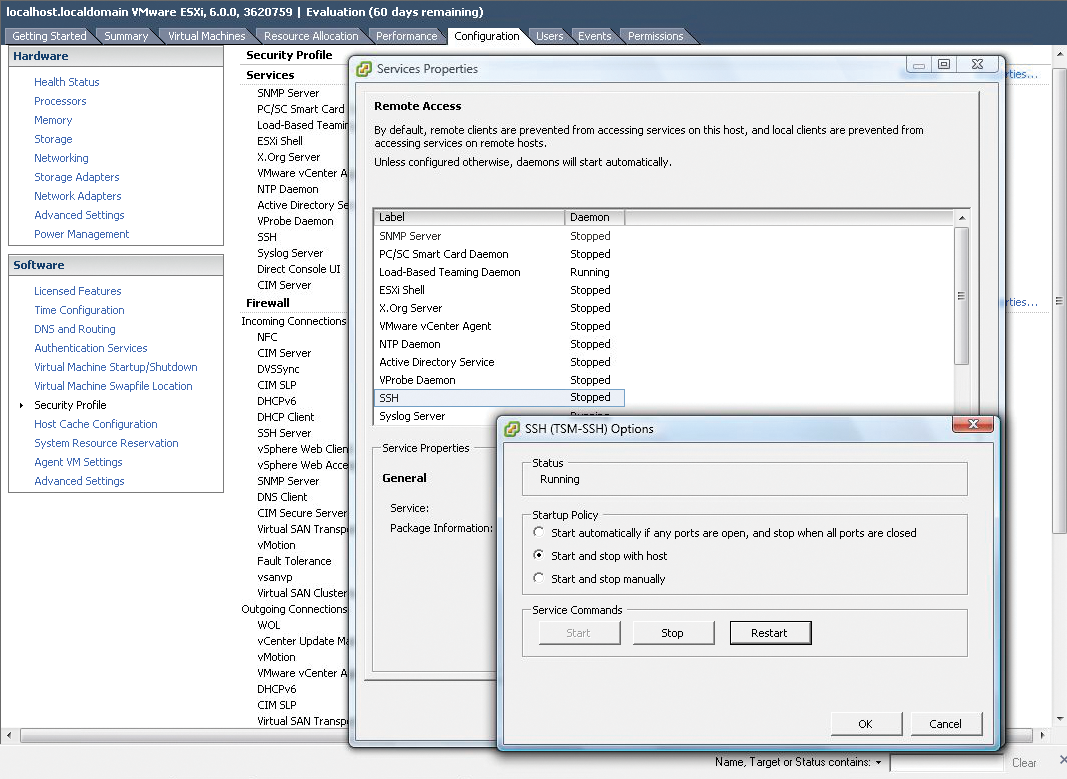1067x779 pixels.
Task: Open Networking hardware page
Action: click(61, 158)
